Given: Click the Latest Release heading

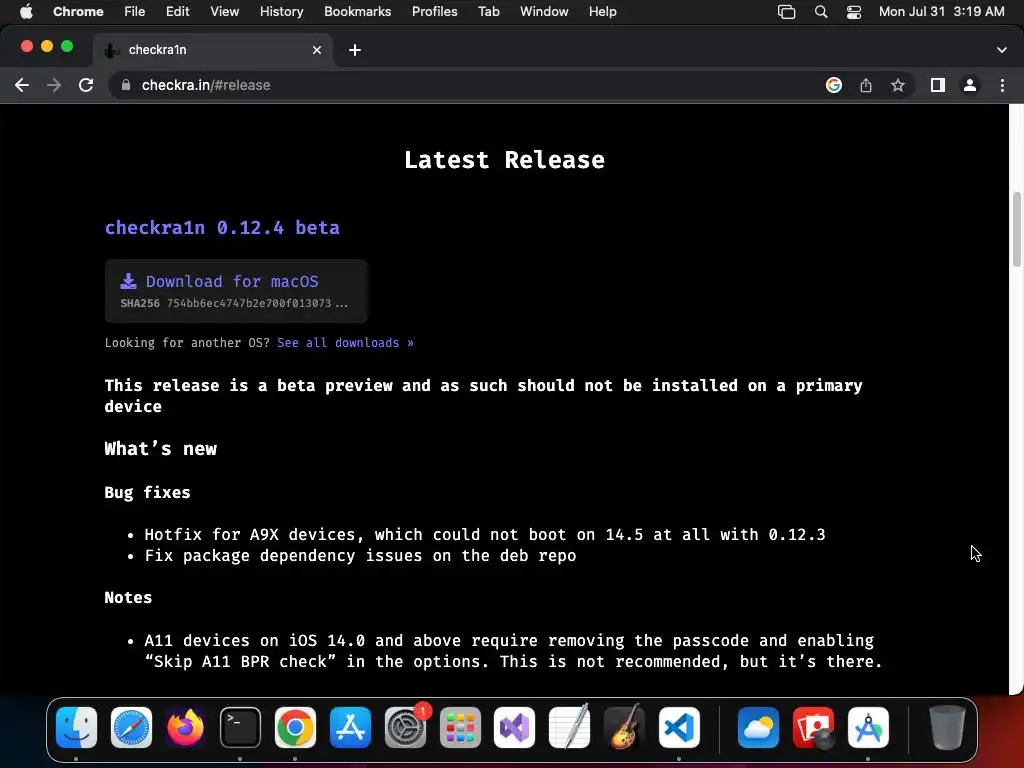Looking at the screenshot, I should click(504, 160).
